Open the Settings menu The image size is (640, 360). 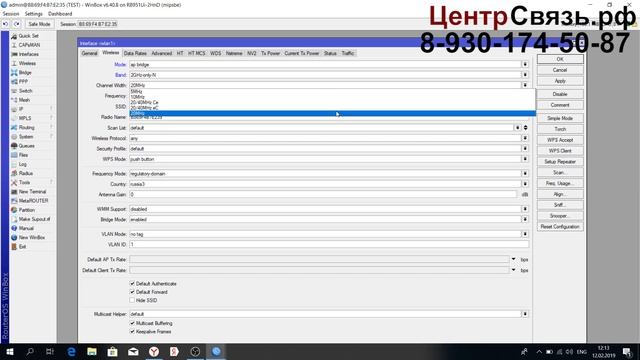[x=33, y=14]
